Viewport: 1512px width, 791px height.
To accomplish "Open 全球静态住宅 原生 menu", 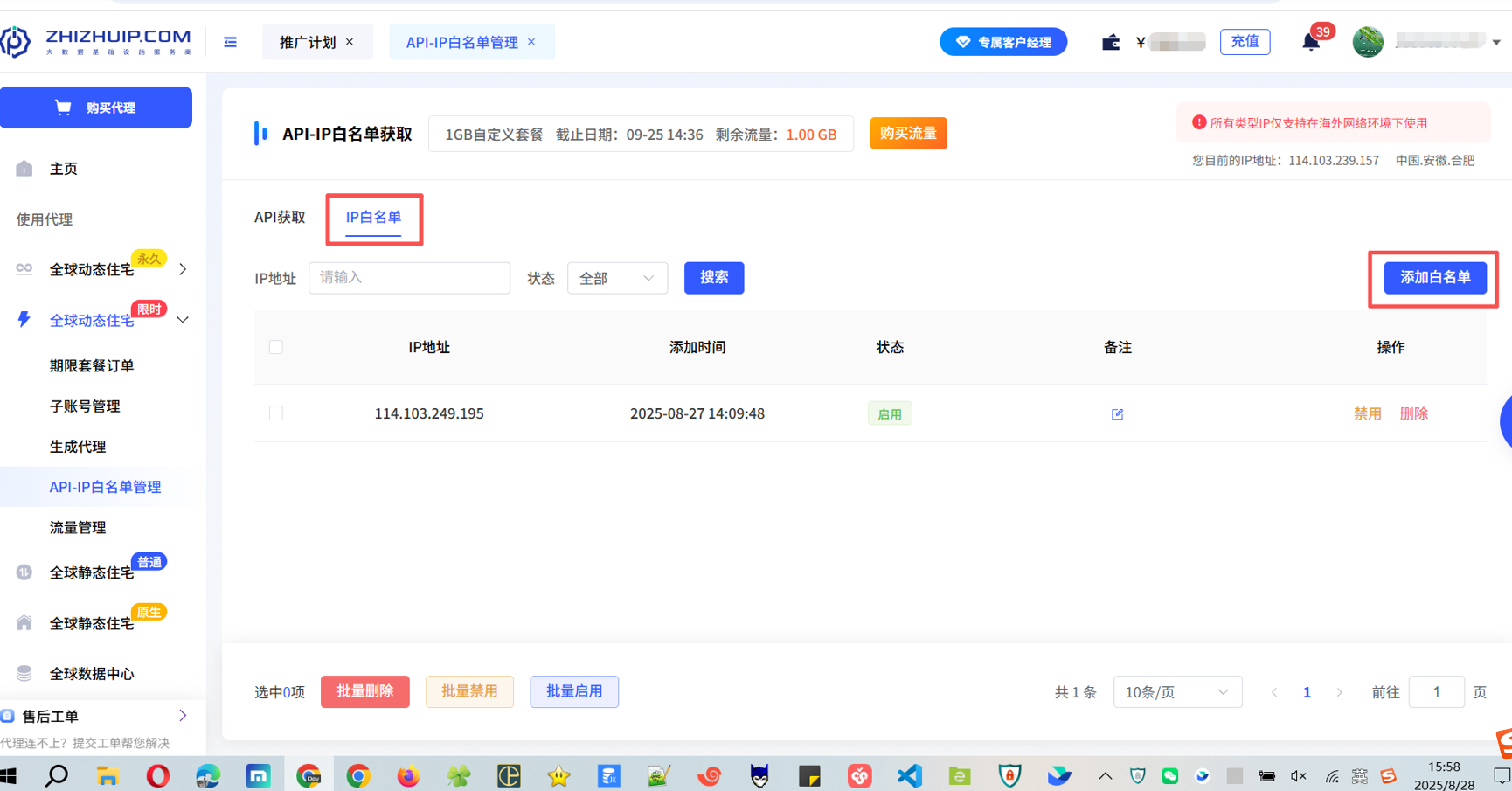I will 92,623.
